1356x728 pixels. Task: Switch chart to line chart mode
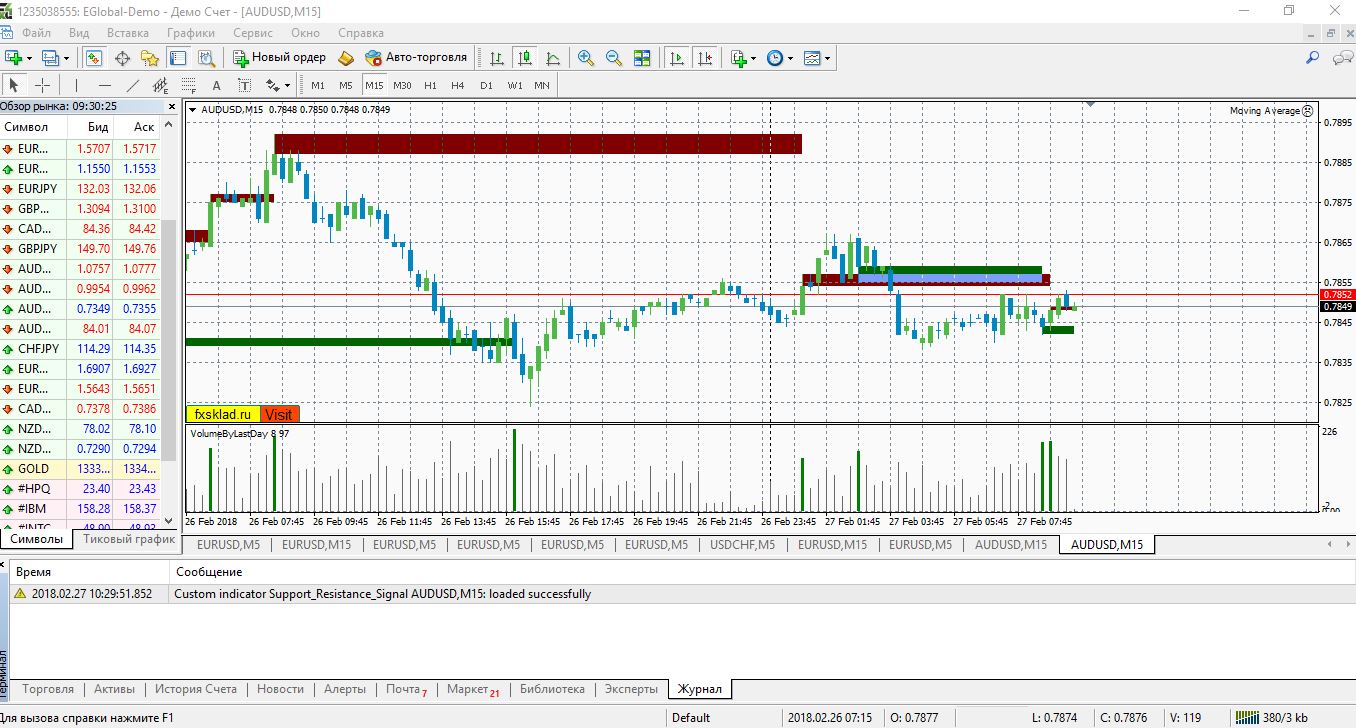coord(553,58)
